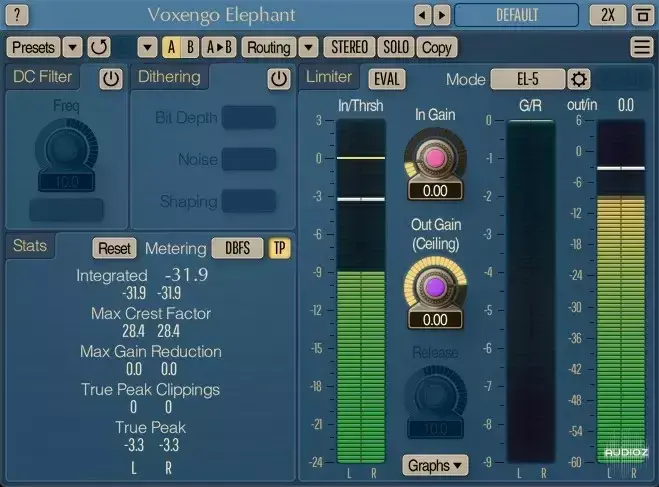Open window size settings icon
659x487 pixels.
click(643, 16)
